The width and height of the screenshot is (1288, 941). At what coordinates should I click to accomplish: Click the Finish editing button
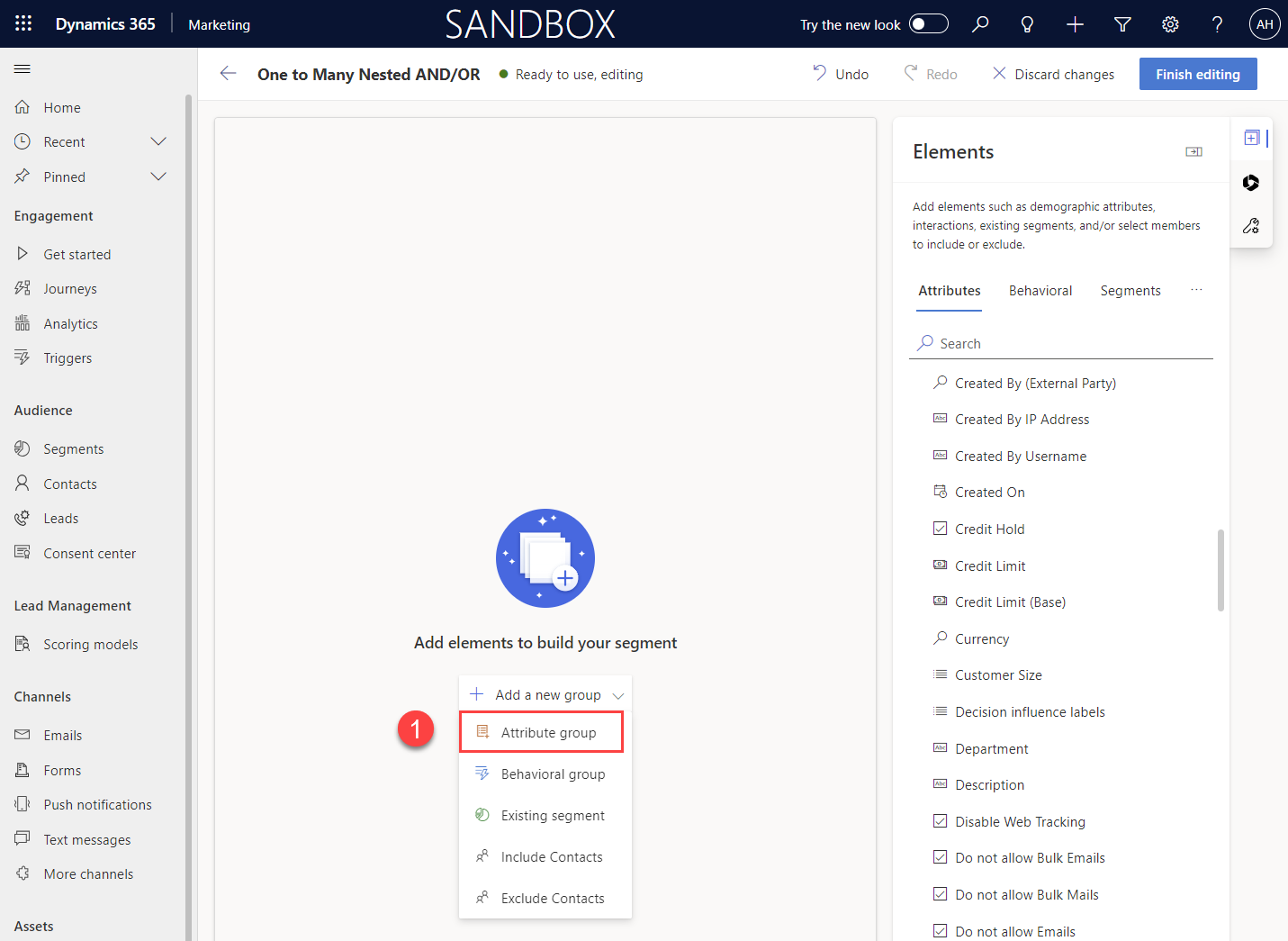(x=1198, y=74)
